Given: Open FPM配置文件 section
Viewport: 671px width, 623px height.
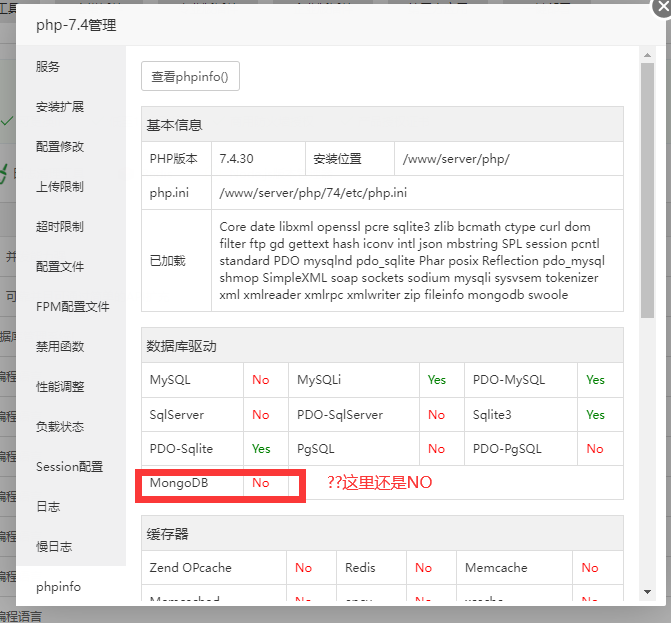Looking at the screenshot, I should point(72,306).
